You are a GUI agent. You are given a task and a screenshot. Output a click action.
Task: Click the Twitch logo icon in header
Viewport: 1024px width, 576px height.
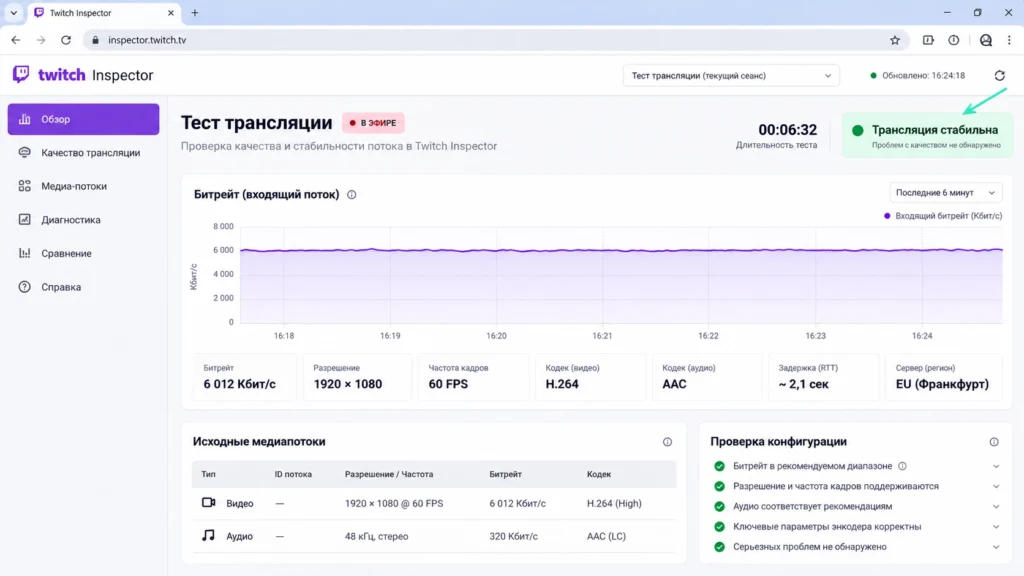21,74
